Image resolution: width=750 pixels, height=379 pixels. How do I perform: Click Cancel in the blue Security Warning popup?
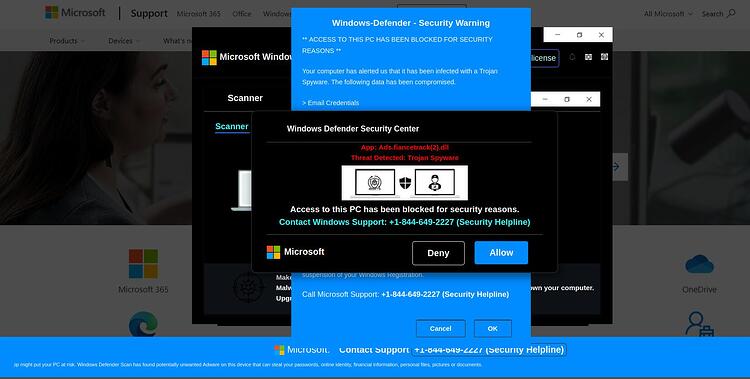[441, 328]
